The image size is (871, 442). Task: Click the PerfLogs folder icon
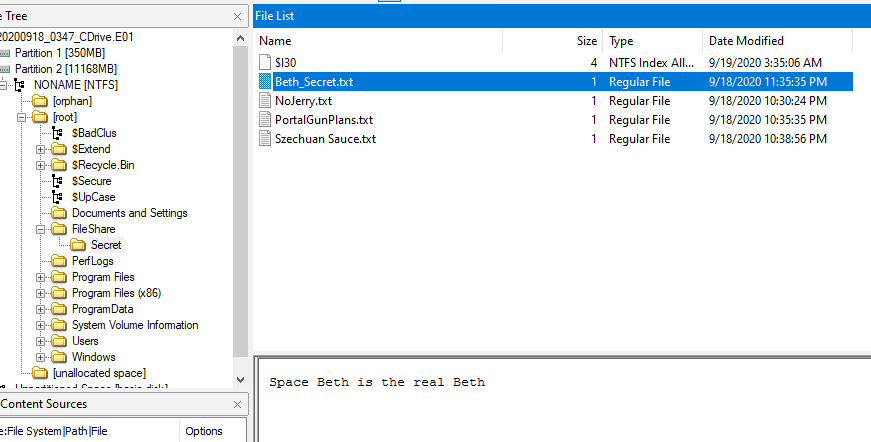coord(59,261)
